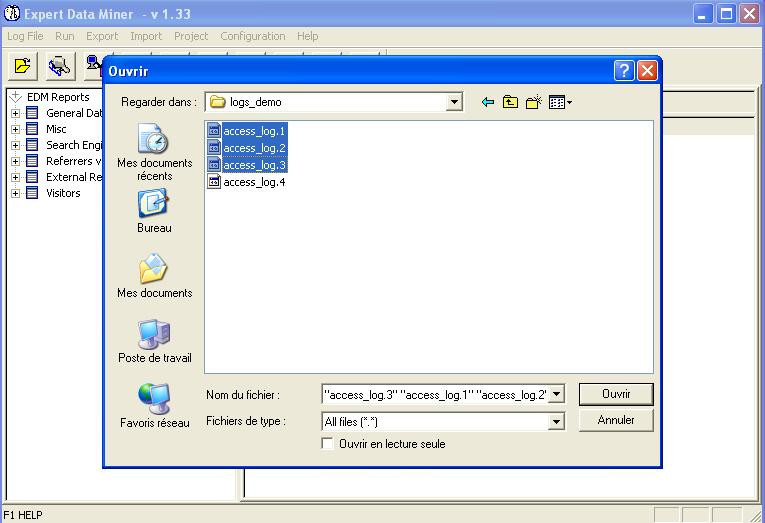765x523 pixels.
Task: Minimize the Expert Data Miner window
Action: 703,14
